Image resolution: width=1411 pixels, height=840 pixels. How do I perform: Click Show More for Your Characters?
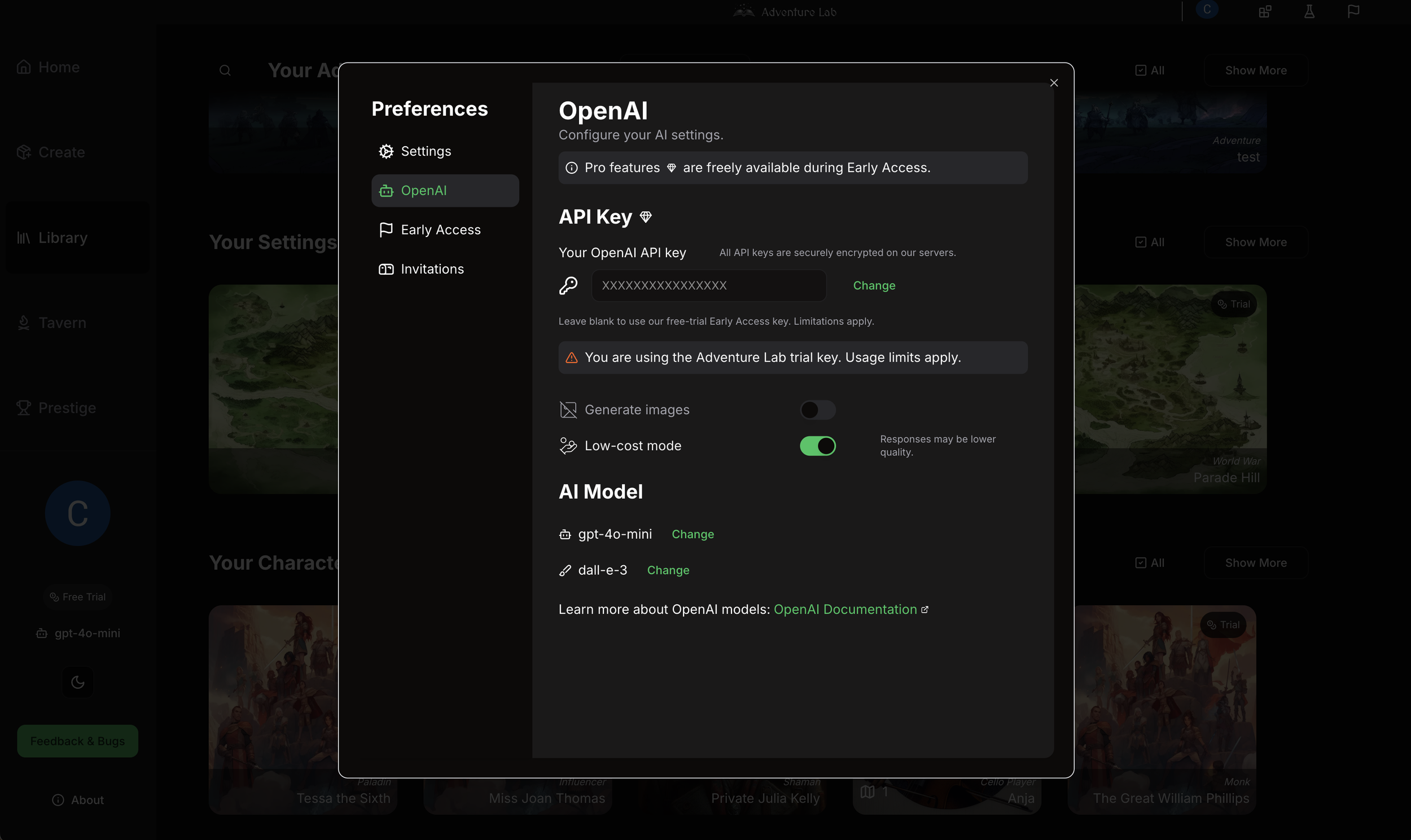[x=1256, y=562]
